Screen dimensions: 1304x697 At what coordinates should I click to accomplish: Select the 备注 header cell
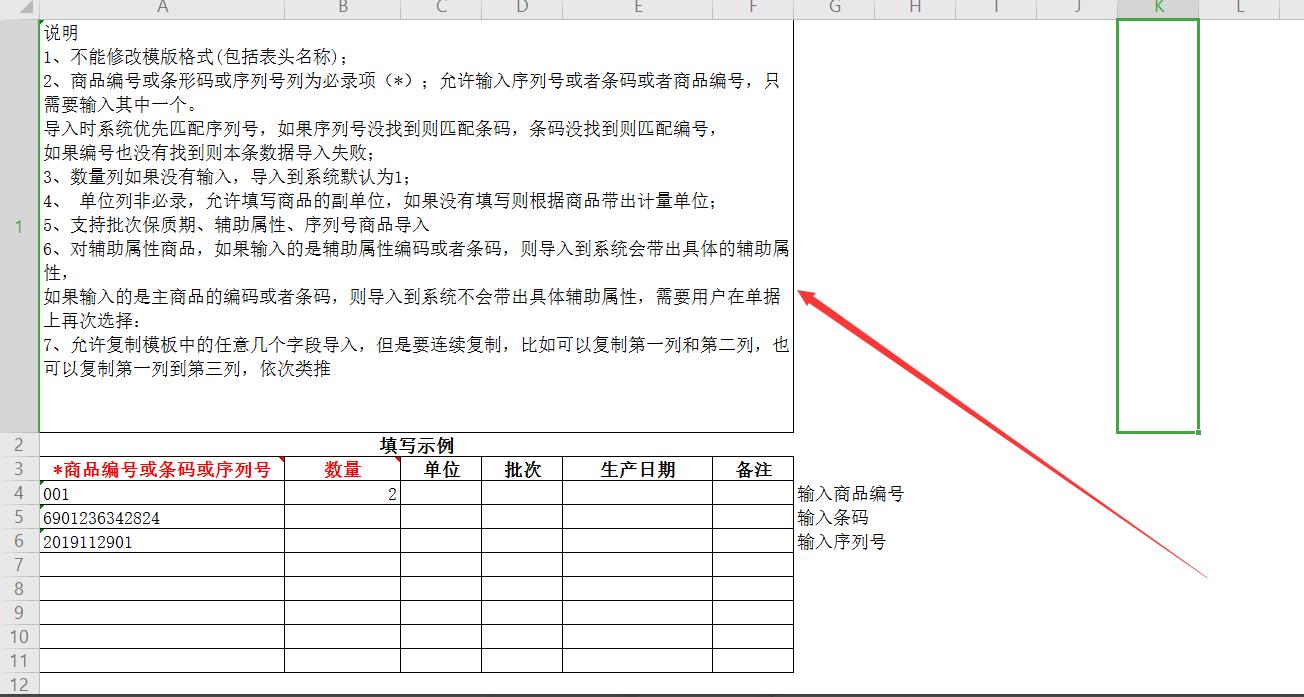point(753,469)
